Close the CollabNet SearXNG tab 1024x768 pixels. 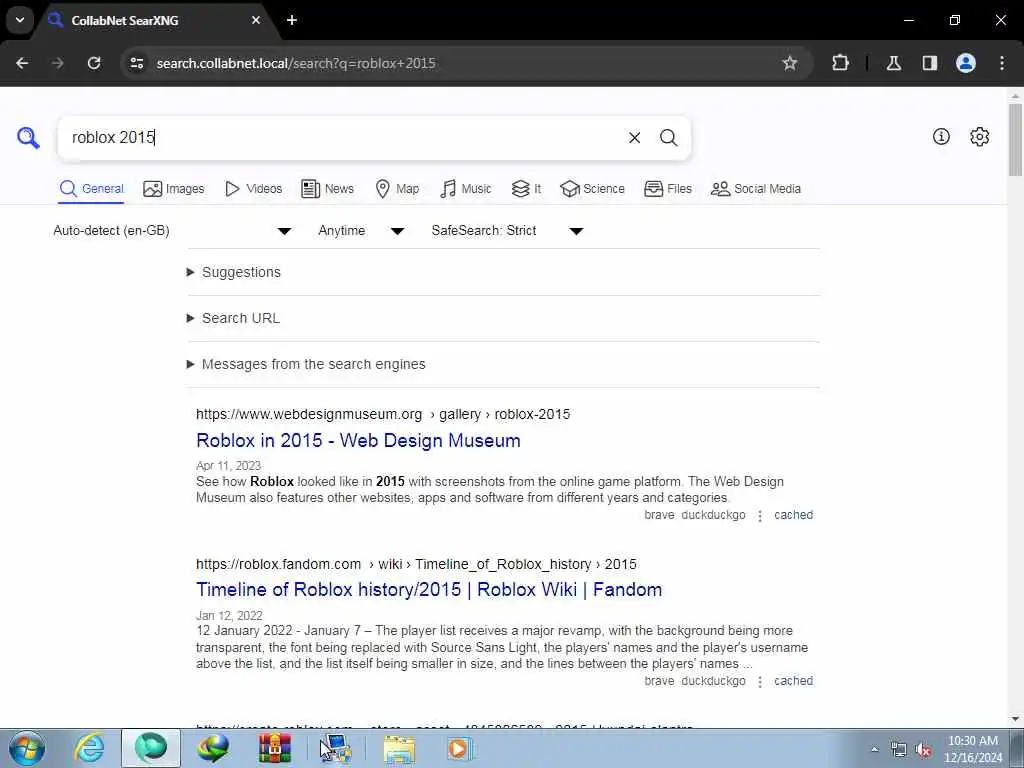[x=256, y=20]
